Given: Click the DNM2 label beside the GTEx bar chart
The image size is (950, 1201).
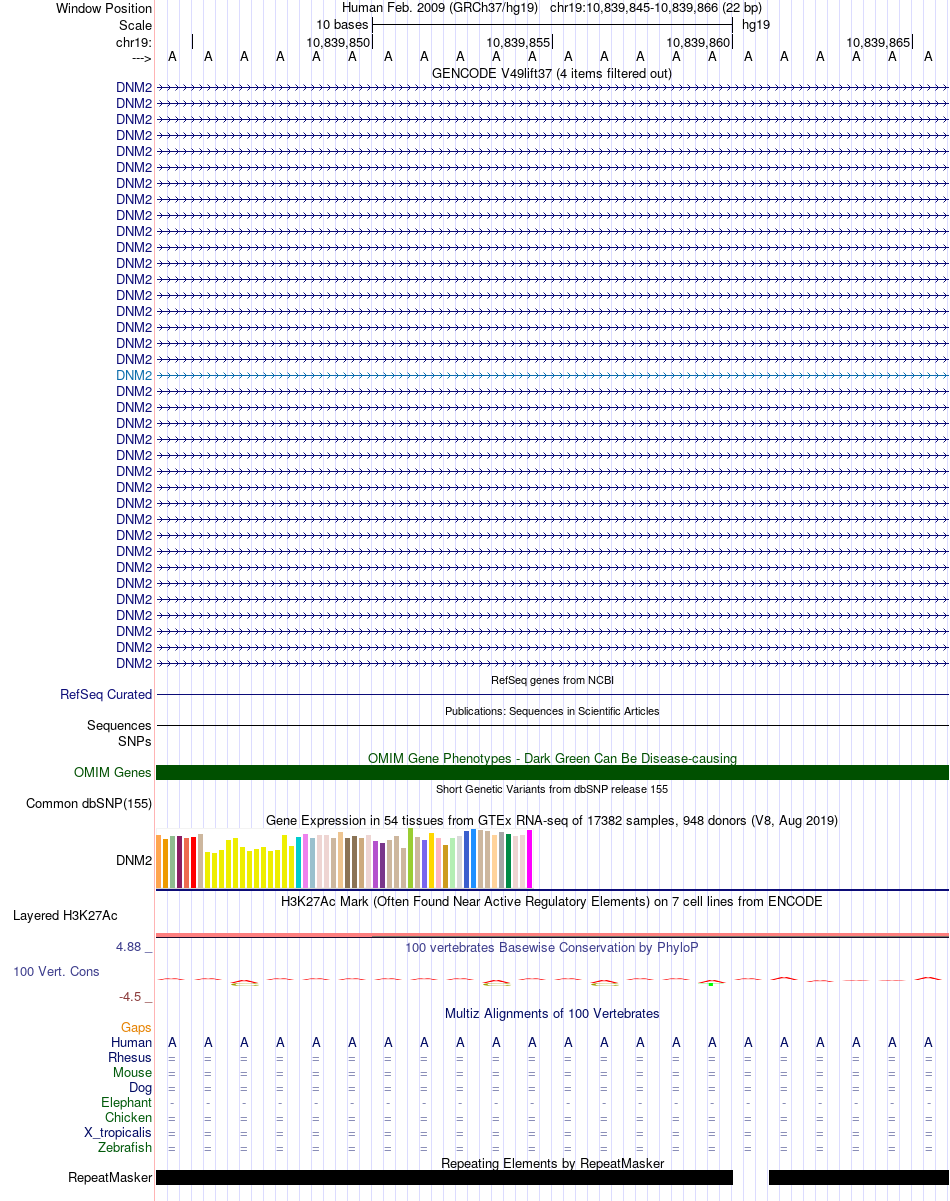Looking at the screenshot, I should tap(134, 859).
